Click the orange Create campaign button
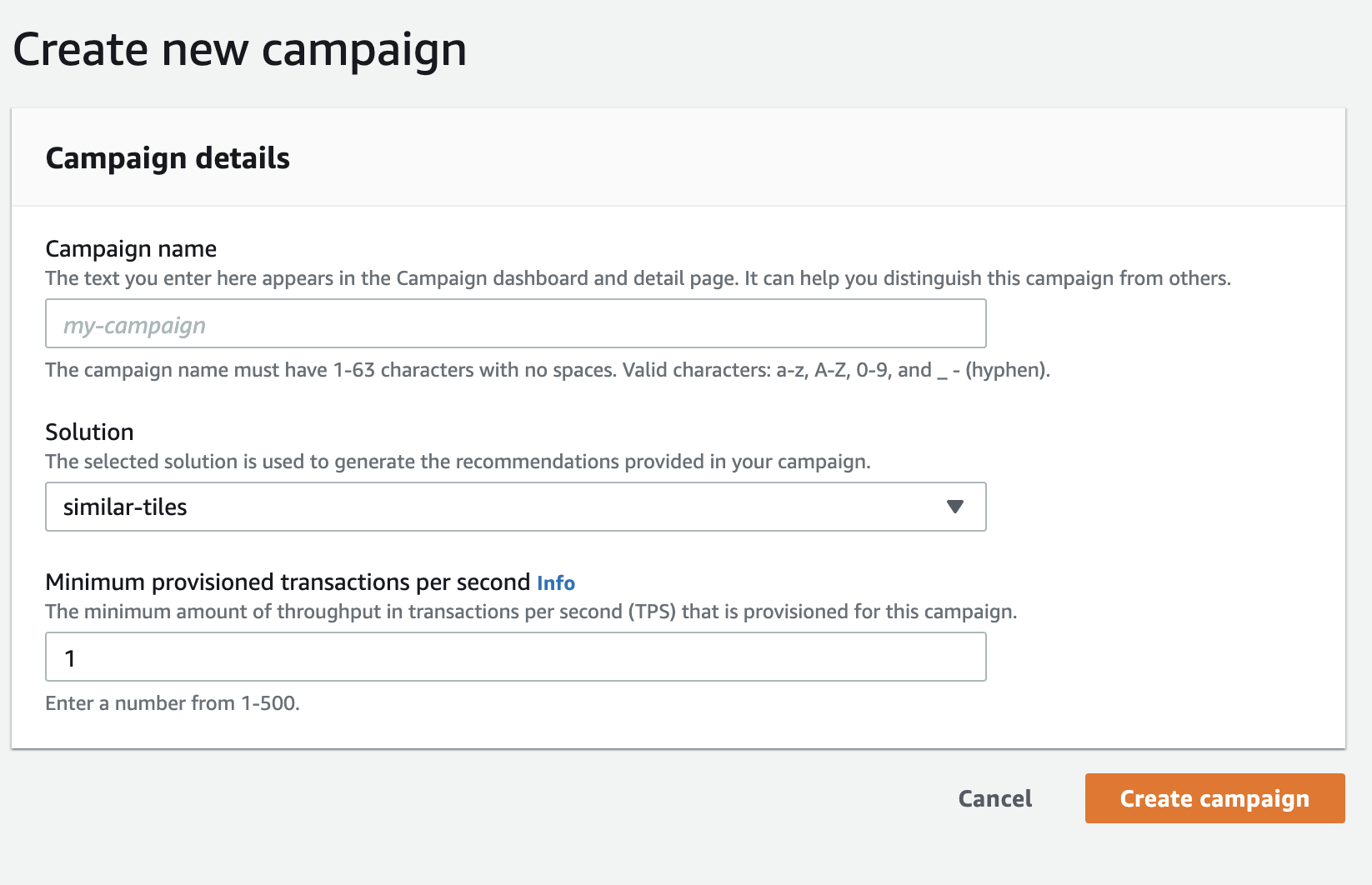The width and height of the screenshot is (1372, 885). 1214,798
